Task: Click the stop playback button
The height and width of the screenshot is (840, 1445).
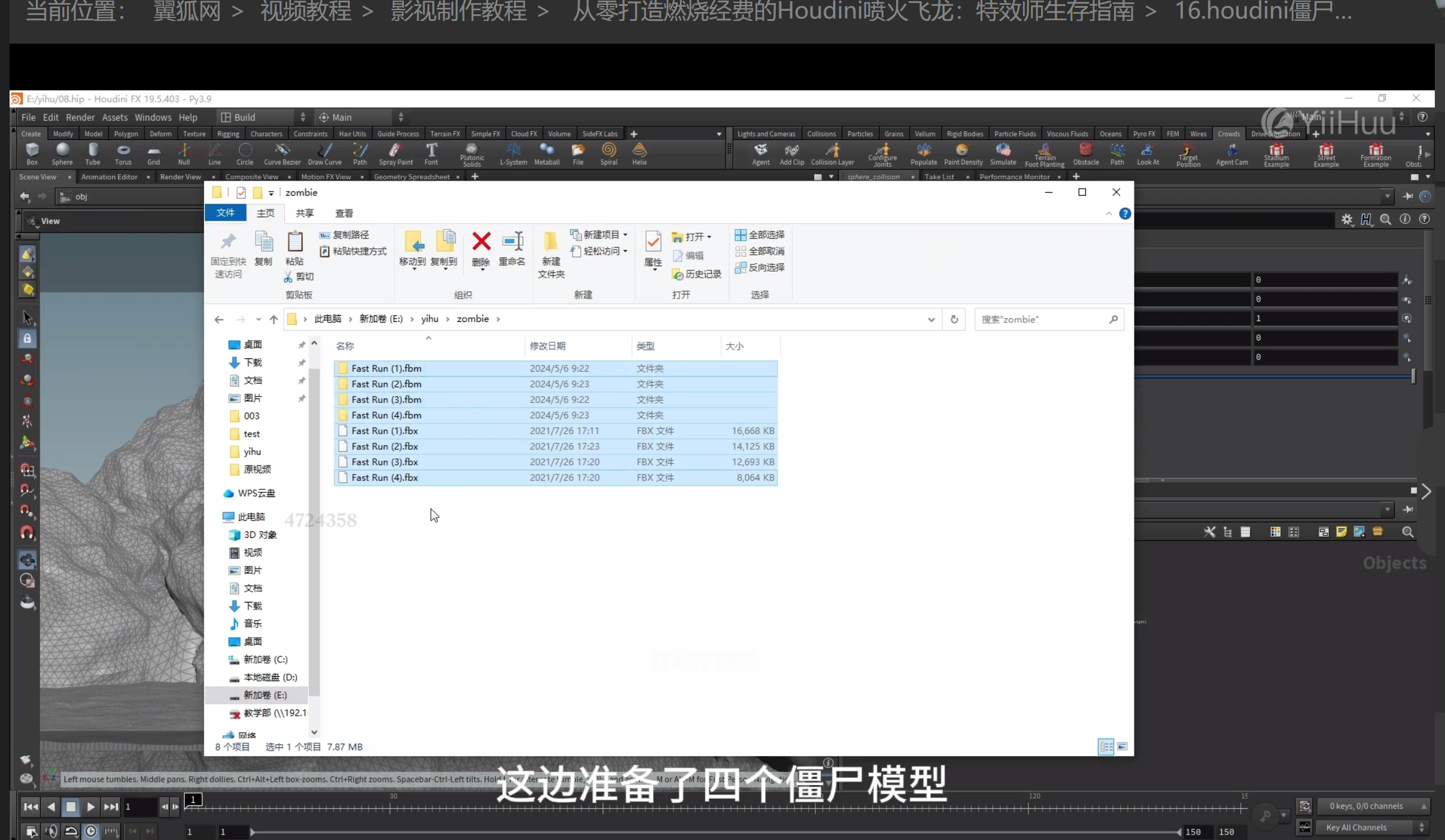Action: click(71, 806)
